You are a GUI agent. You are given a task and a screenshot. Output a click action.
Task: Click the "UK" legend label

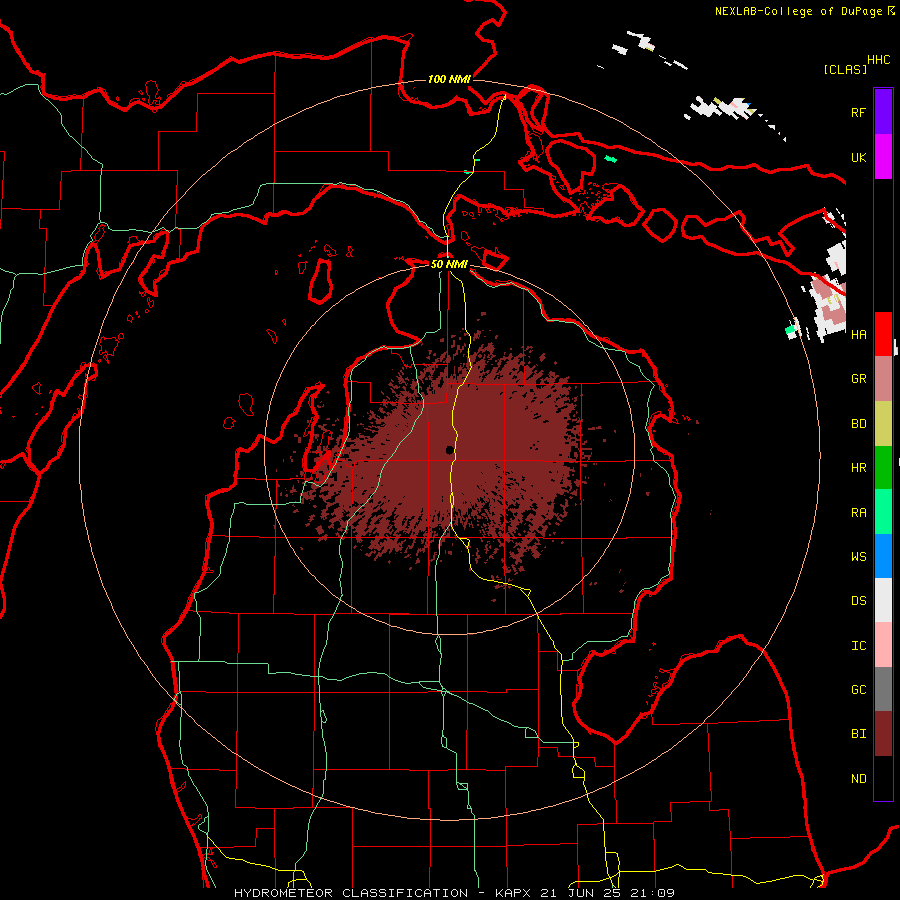(858, 157)
